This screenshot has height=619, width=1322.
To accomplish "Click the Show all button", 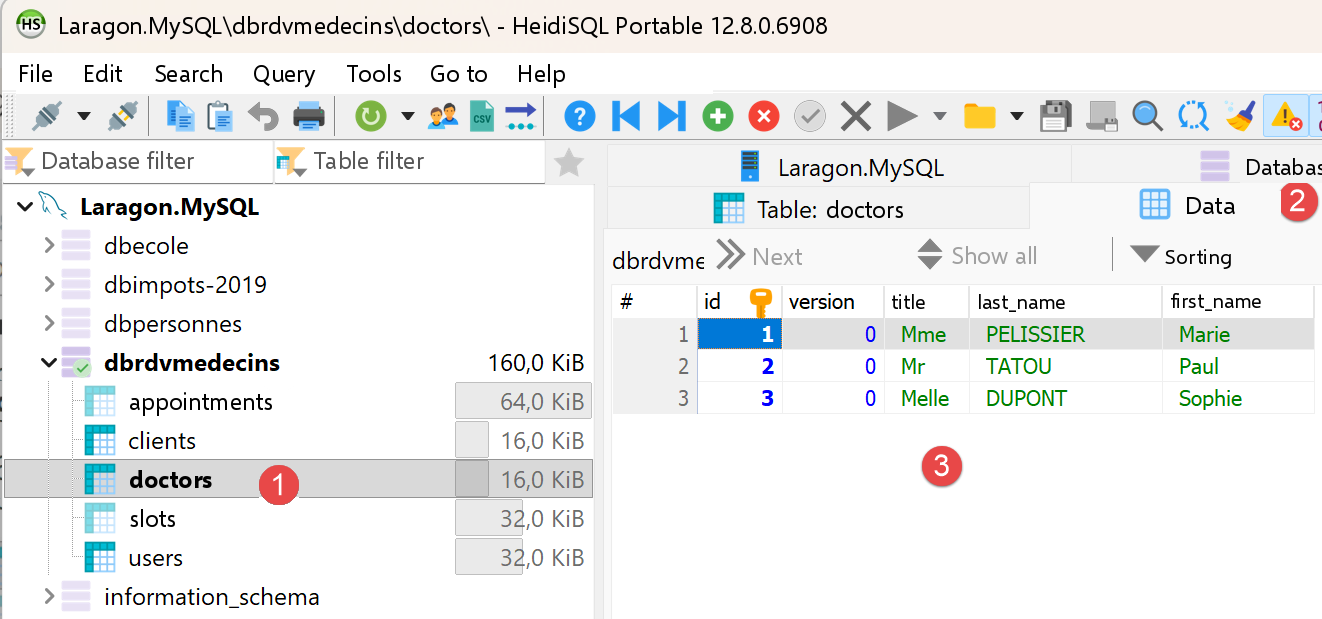I will tap(978, 256).
